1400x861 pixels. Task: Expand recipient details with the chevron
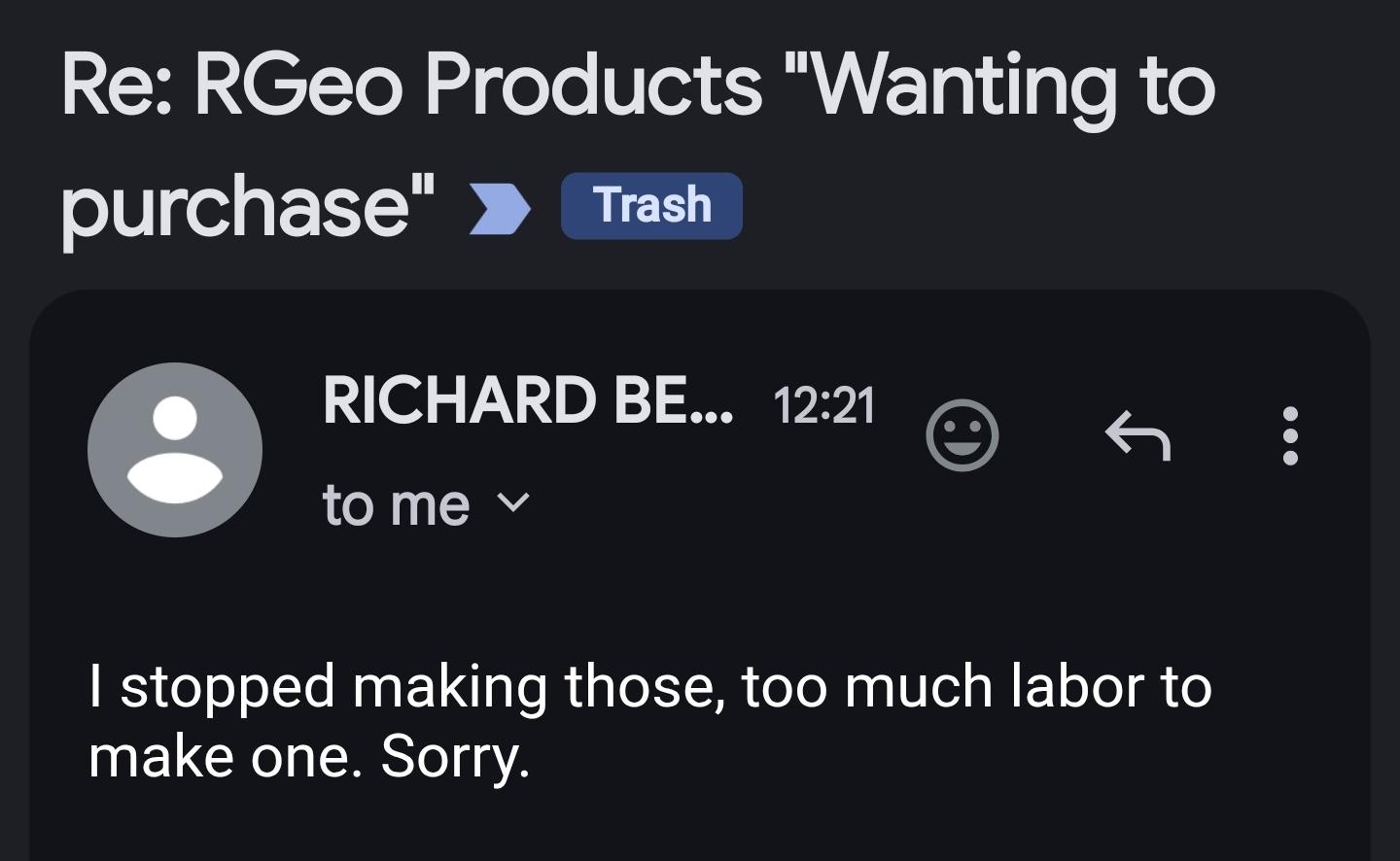coord(513,503)
